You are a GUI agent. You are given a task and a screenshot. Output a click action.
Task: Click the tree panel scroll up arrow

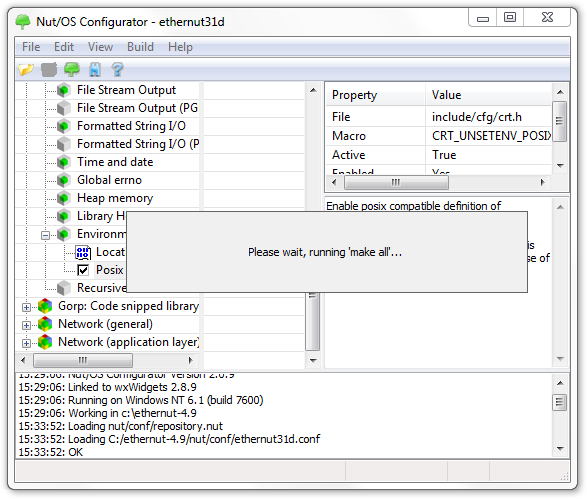pos(313,90)
